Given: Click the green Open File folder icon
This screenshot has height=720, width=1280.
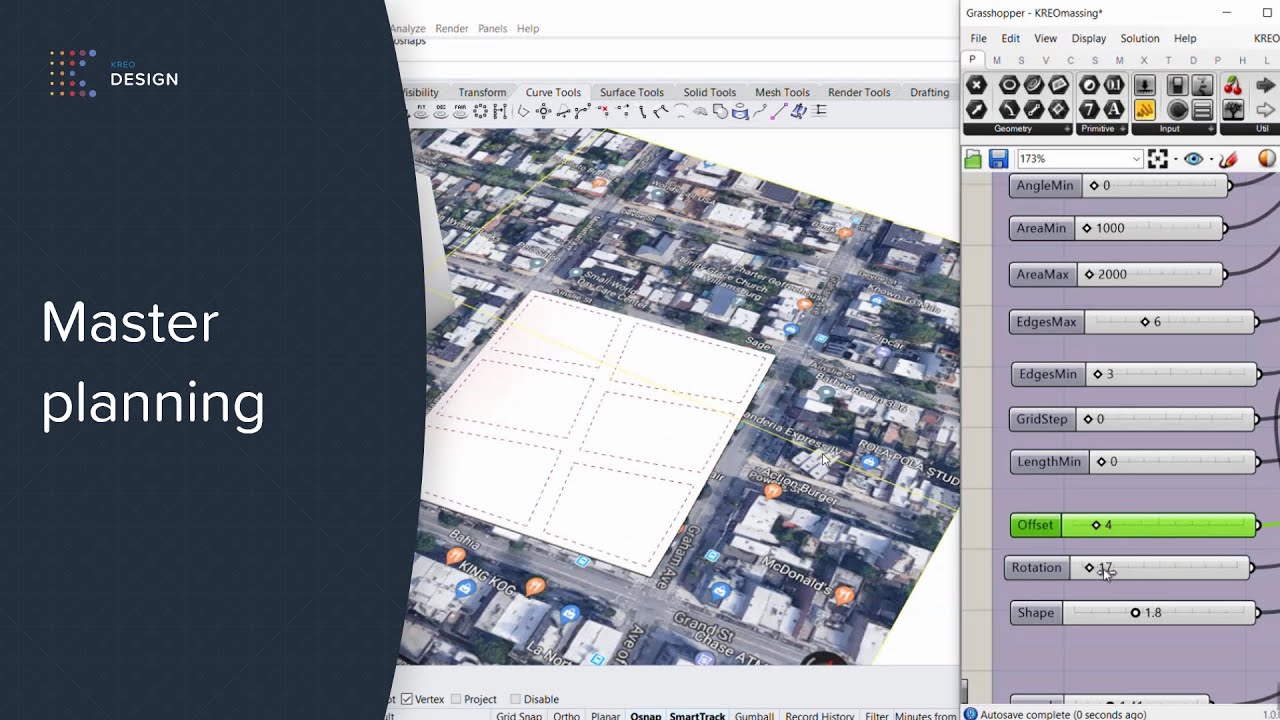Looking at the screenshot, I should tap(973, 159).
